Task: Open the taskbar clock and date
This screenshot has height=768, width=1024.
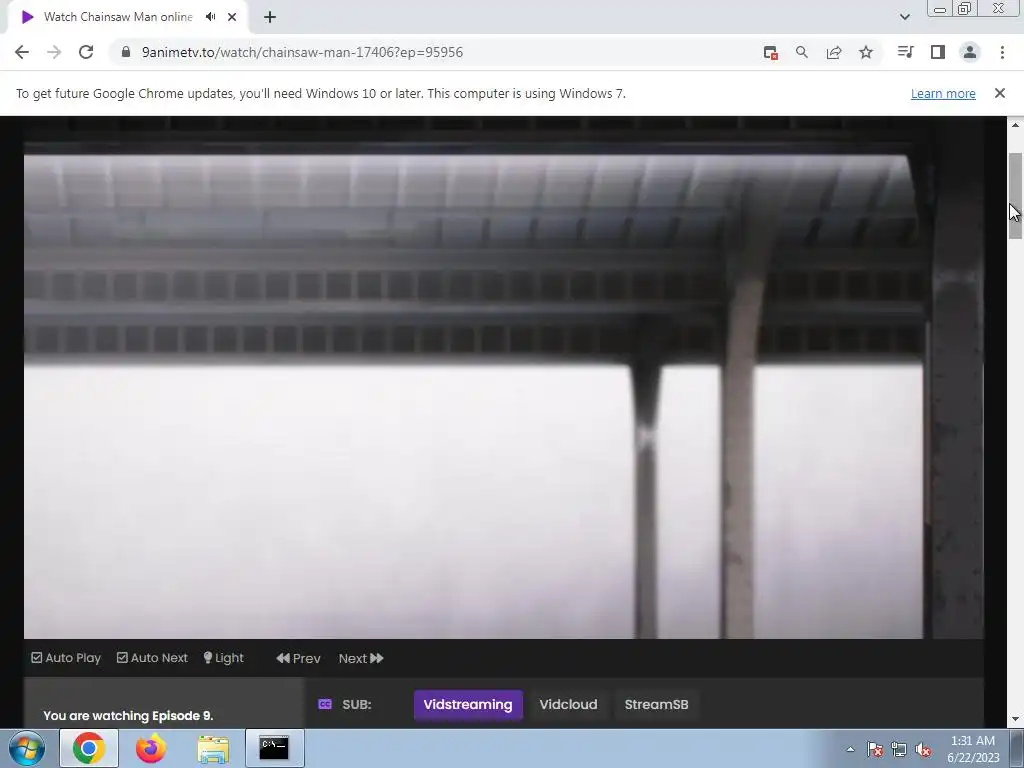Action: tap(973, 749)
